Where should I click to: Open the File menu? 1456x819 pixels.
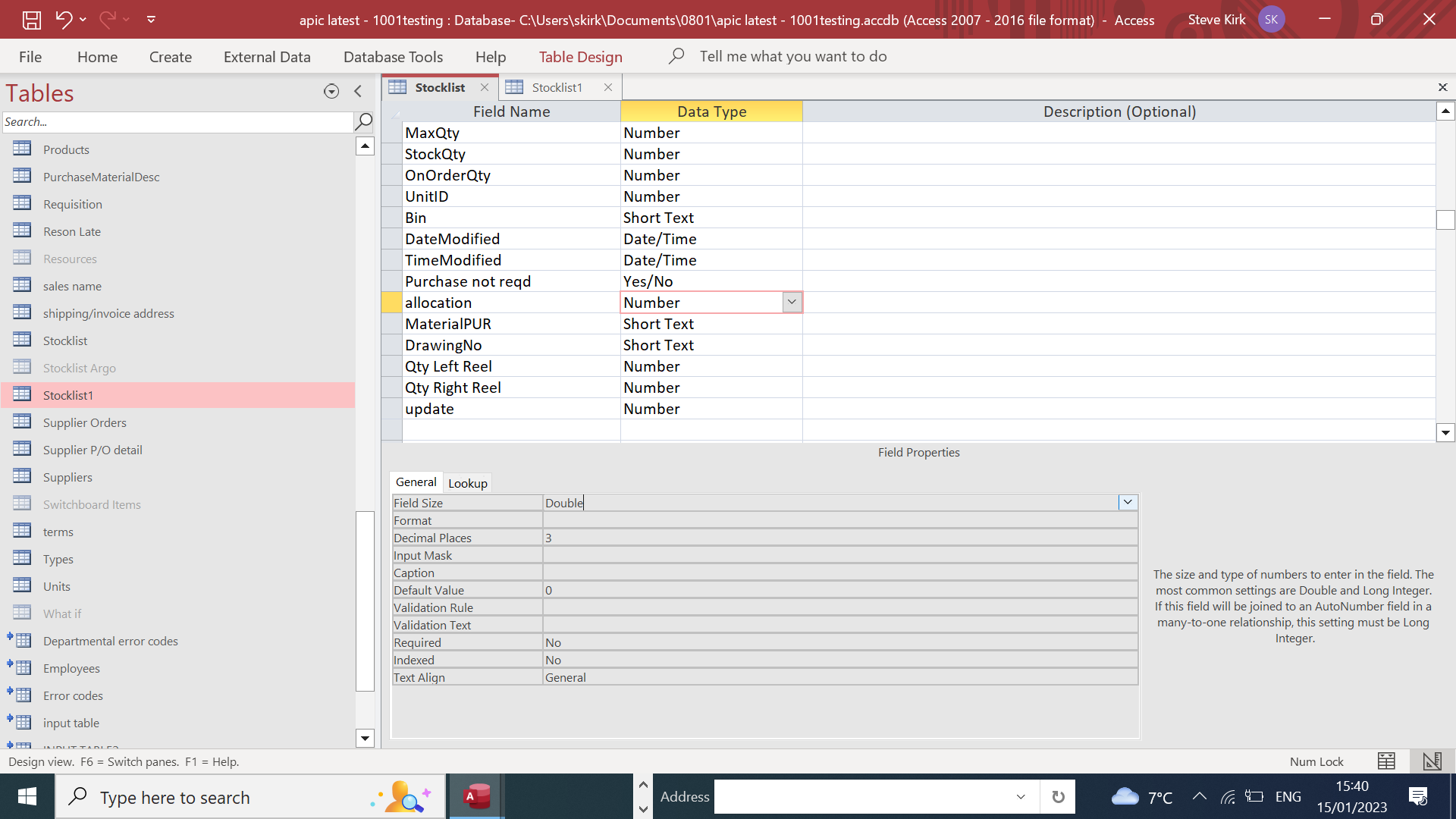point(30,57)
